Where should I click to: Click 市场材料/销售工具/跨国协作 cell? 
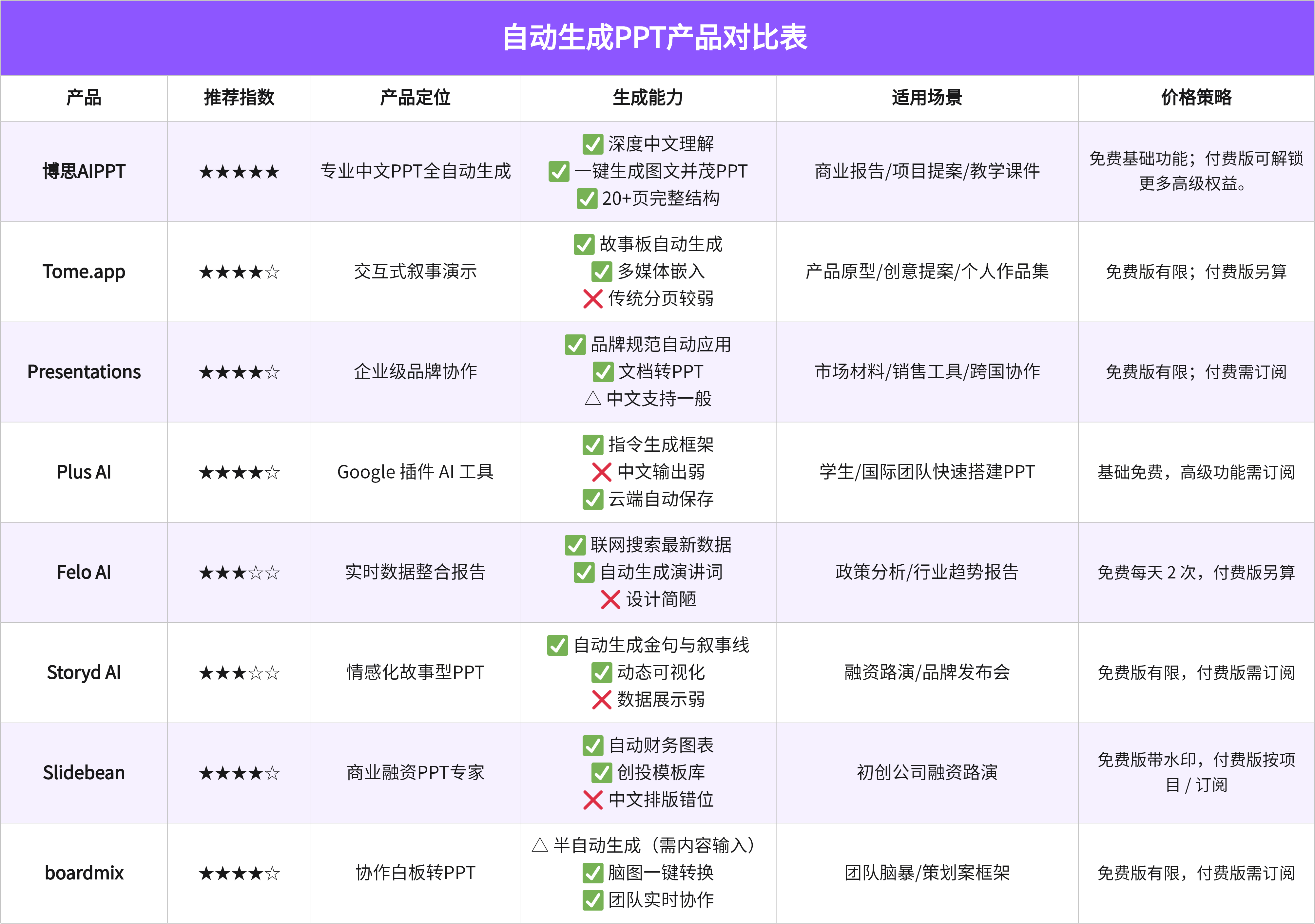(x=927, y=371)
